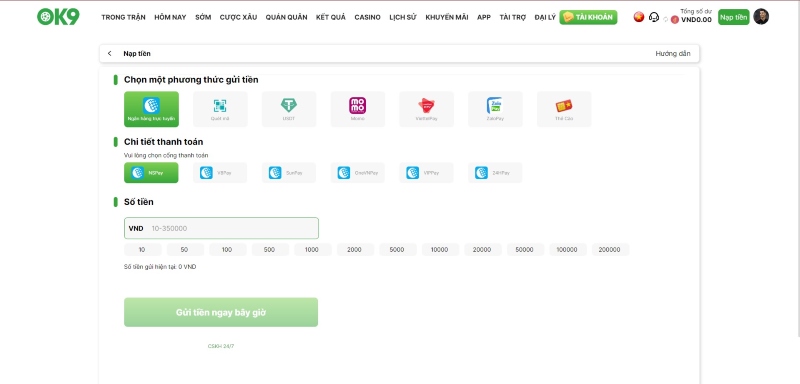Select the 24HPay payment gateway

point(495,173)
